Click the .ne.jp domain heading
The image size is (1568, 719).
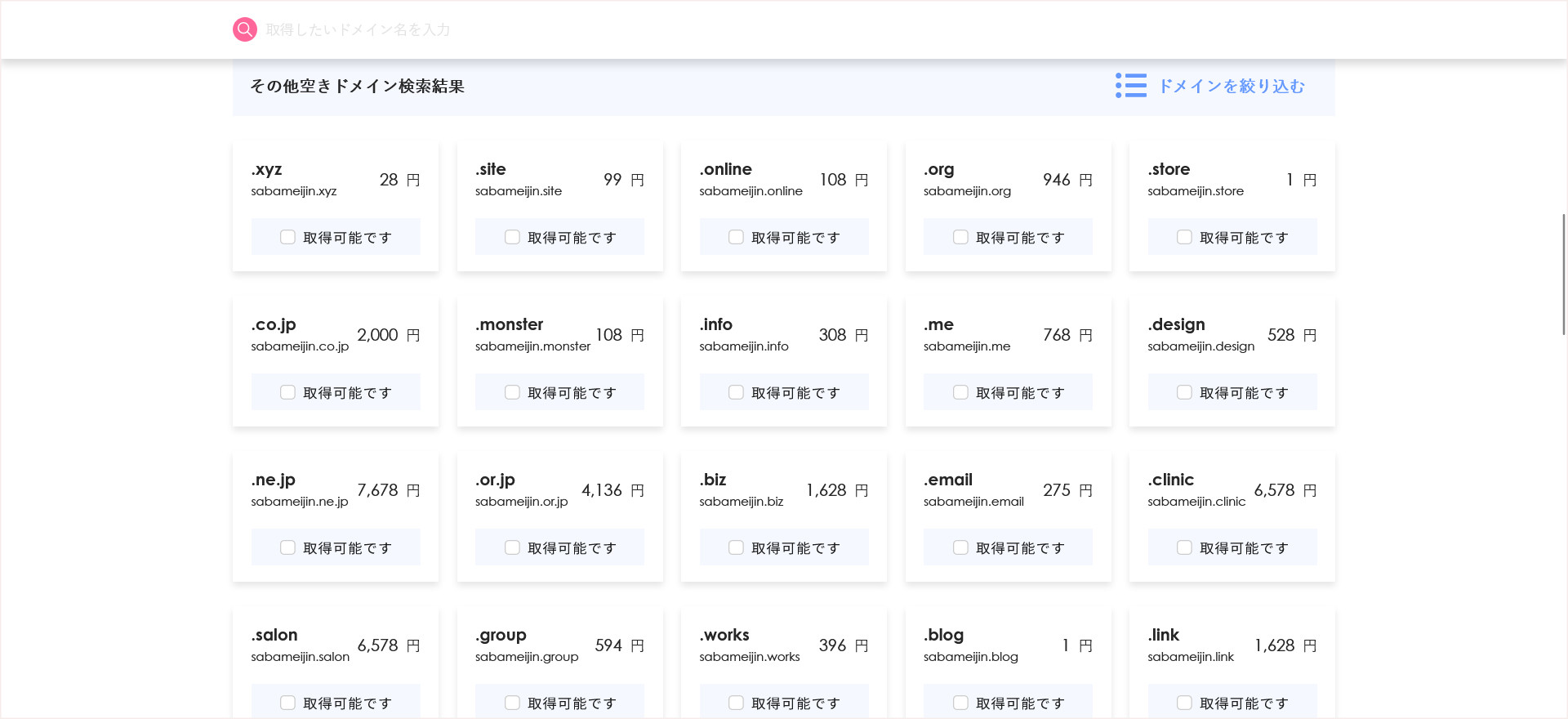[273, 480]
